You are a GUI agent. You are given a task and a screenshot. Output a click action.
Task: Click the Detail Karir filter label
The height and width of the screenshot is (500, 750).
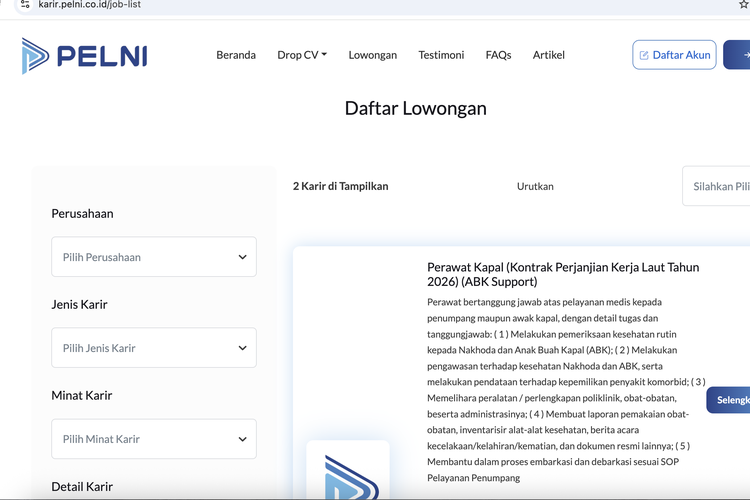(x=82, y=487)
